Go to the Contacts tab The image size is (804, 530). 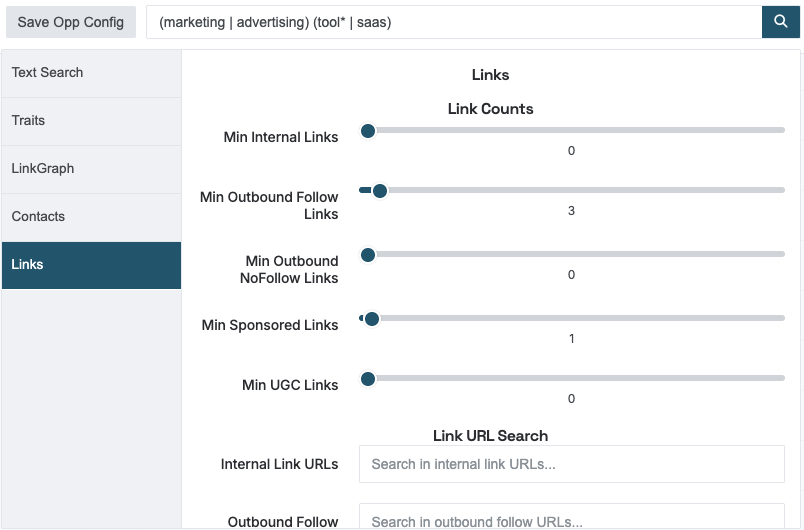point(91,217)
